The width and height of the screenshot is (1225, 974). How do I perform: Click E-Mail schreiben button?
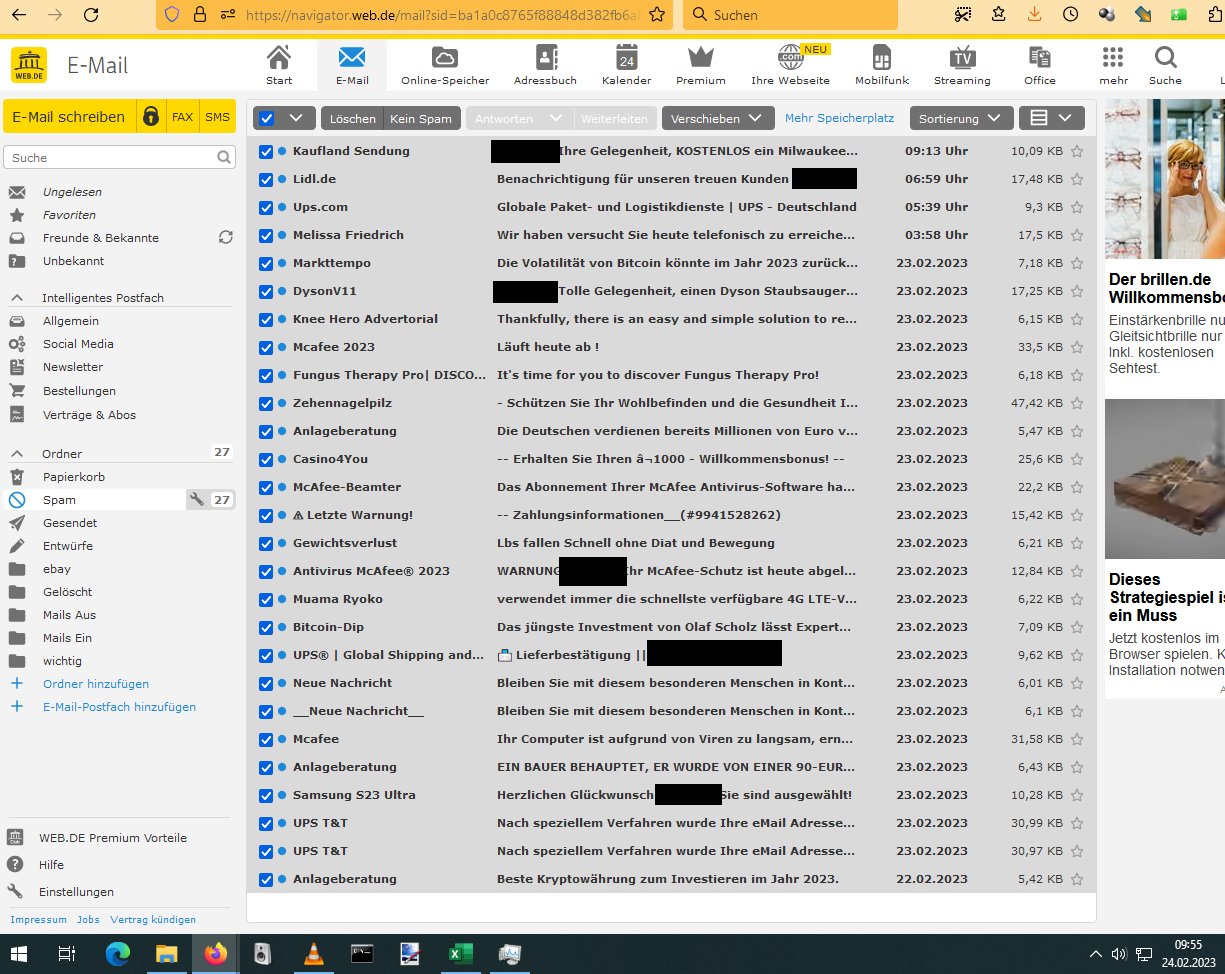tap(69, 117)
